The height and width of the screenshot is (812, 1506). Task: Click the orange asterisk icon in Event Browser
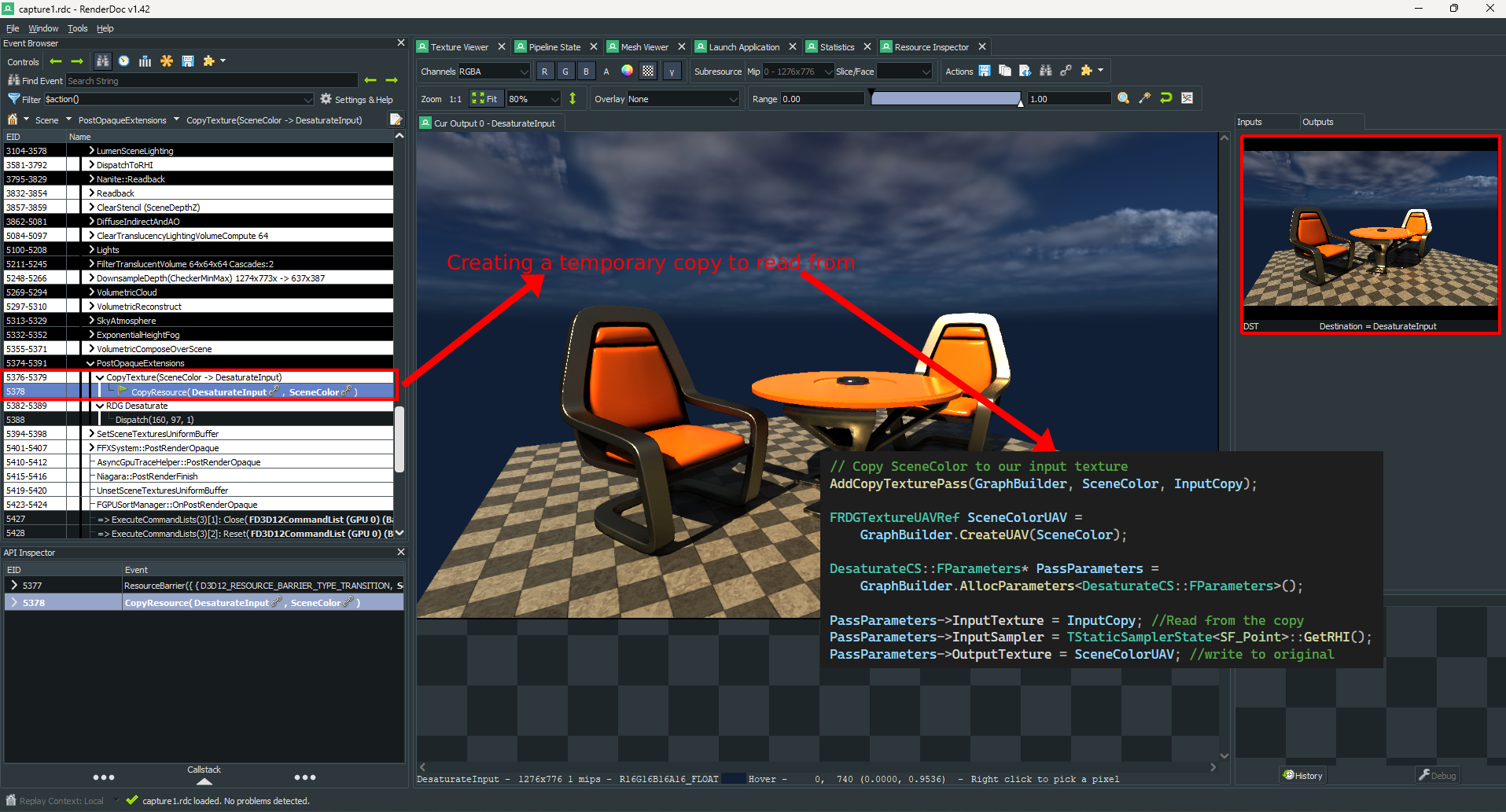167,61
